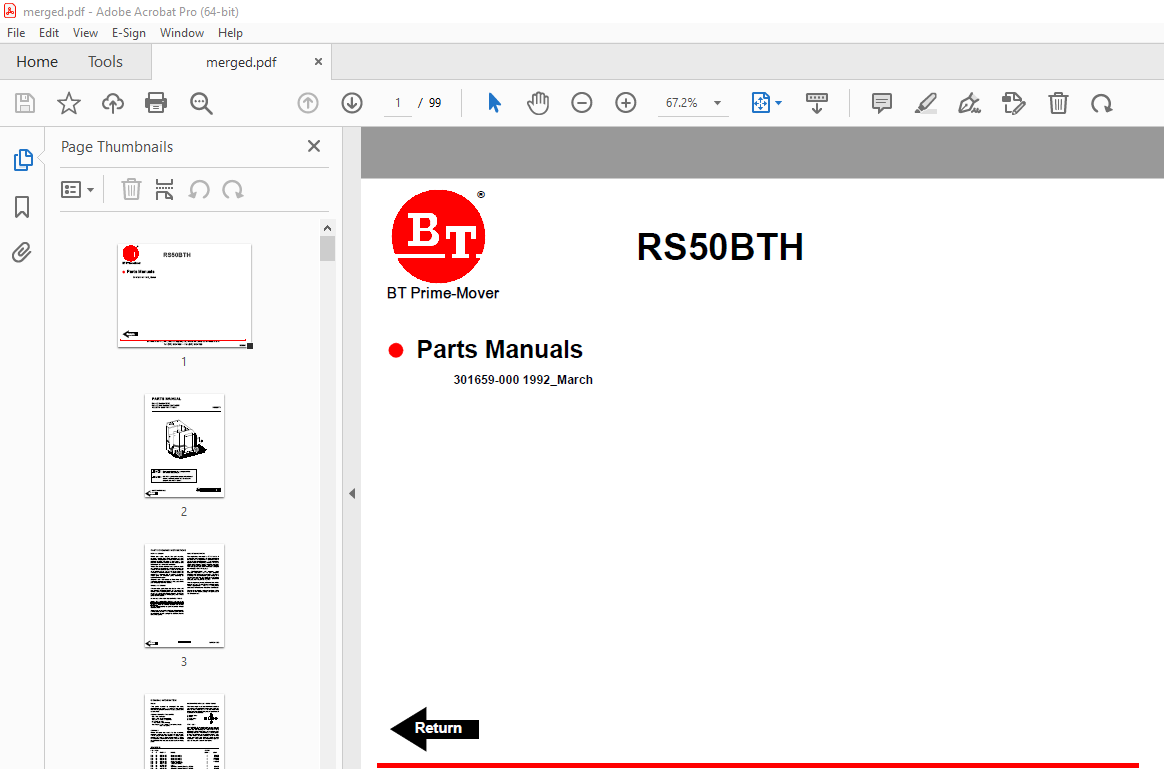Click the thumbnails panel scrollbar handle

[327, 249]
